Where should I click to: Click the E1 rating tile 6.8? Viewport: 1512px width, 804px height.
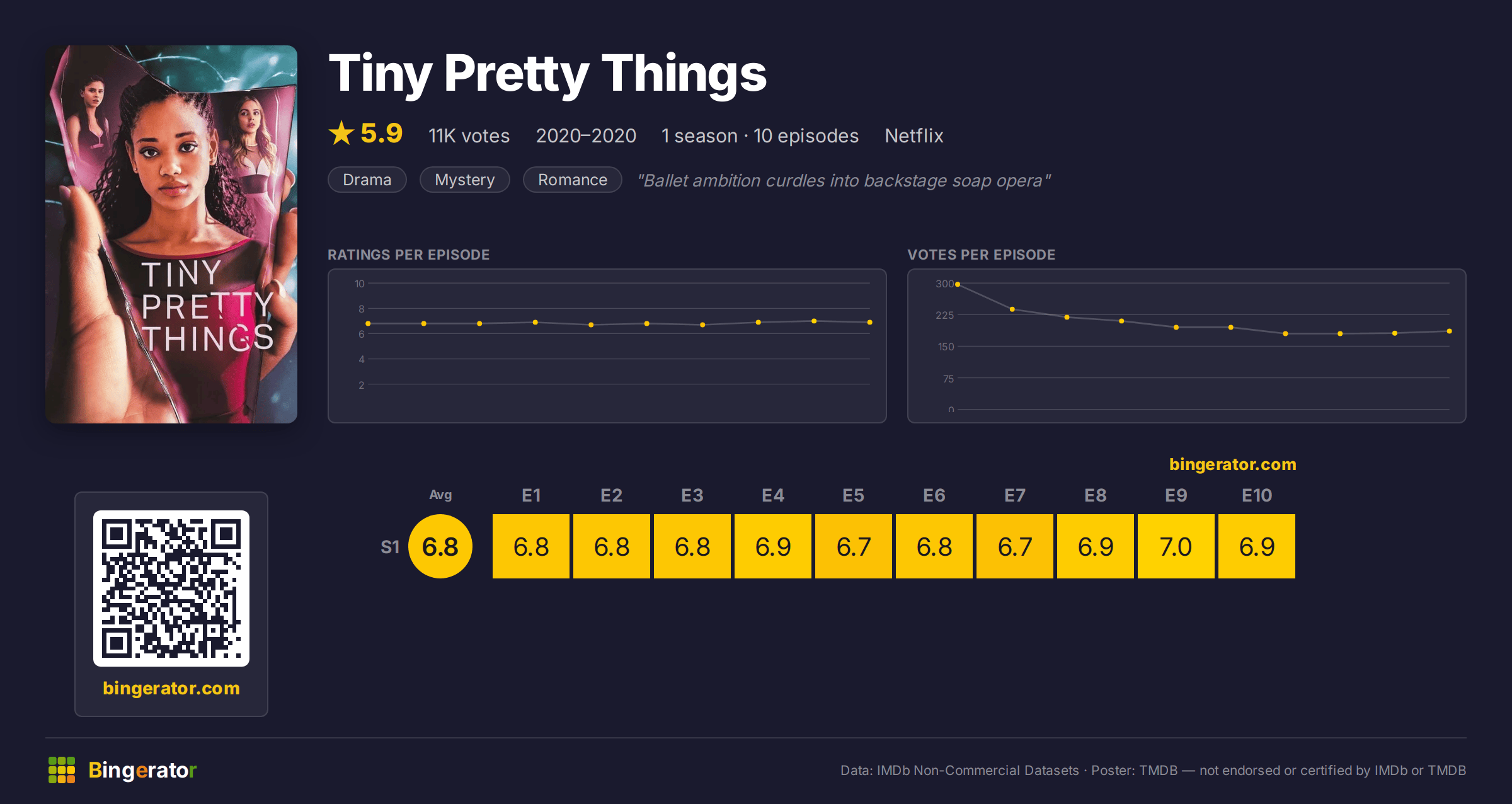click(531, 546)
